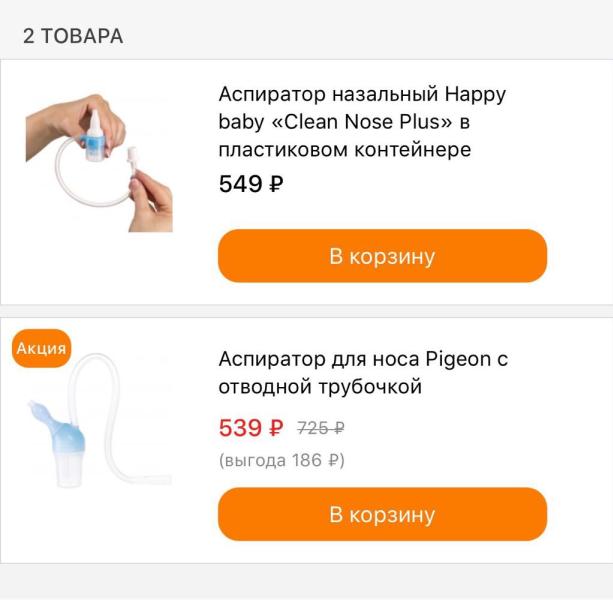This screenshot has height=600, width=613.
Task: Select the crossed-out 725 ₽ old price
Action: coord(321,429)
